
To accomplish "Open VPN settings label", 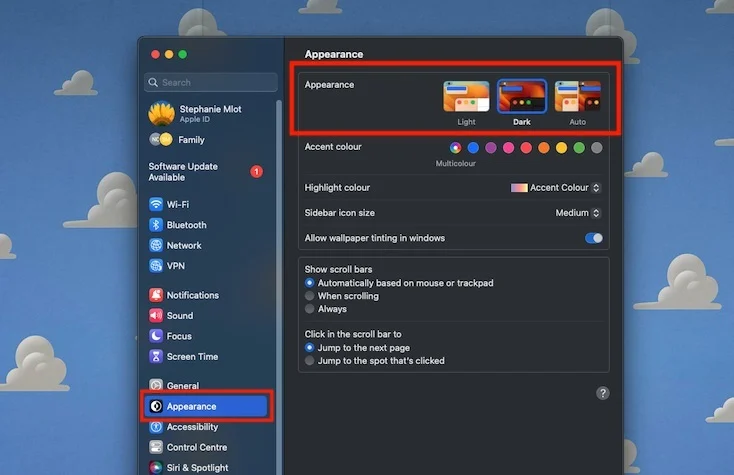I will pyautogui.click(x=176, y=266).
